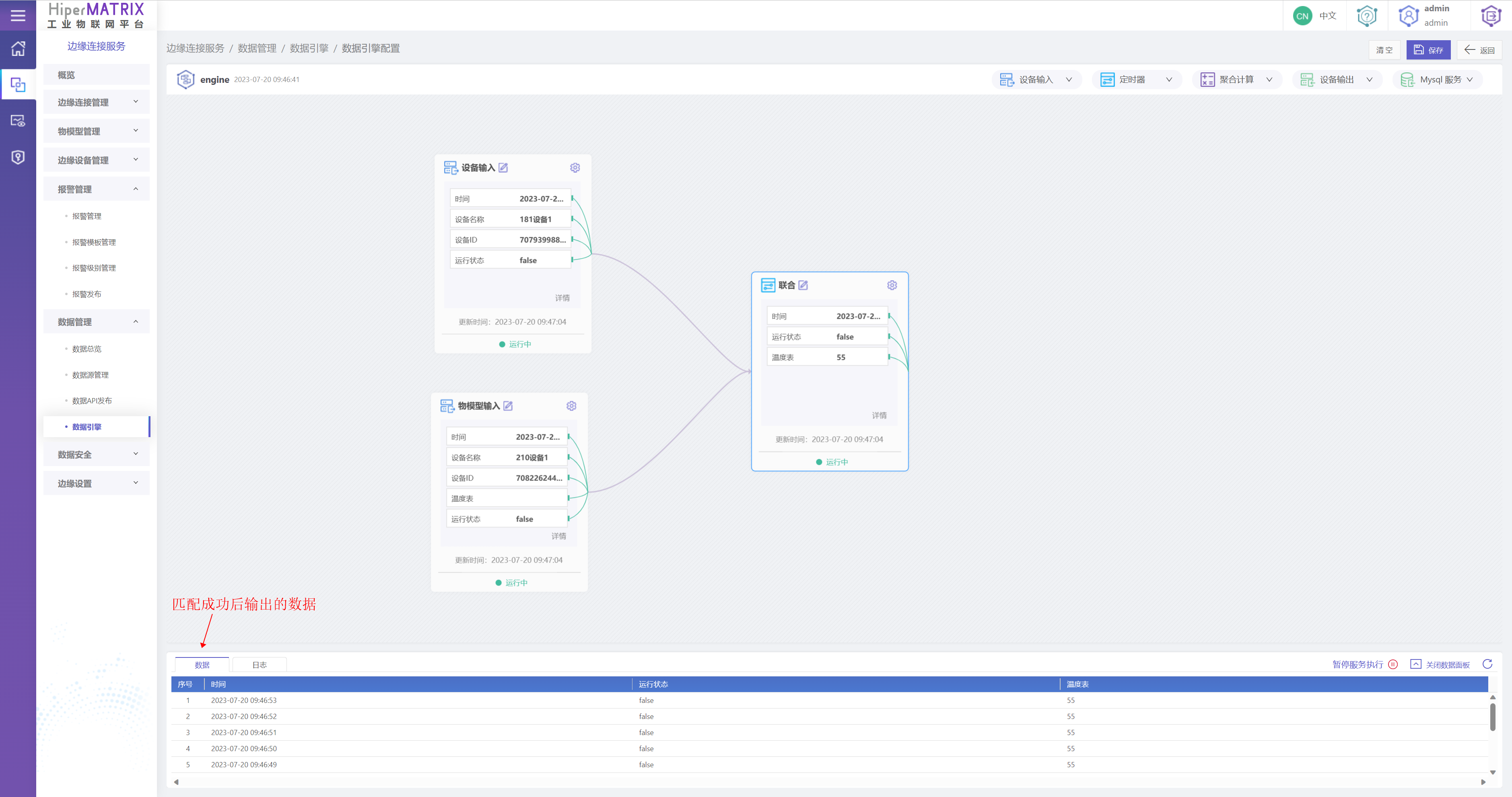The image size is (1512, 797).
Task: Open the hamburger menu icon
Action: pyautogui.click(x=18, y=15)
